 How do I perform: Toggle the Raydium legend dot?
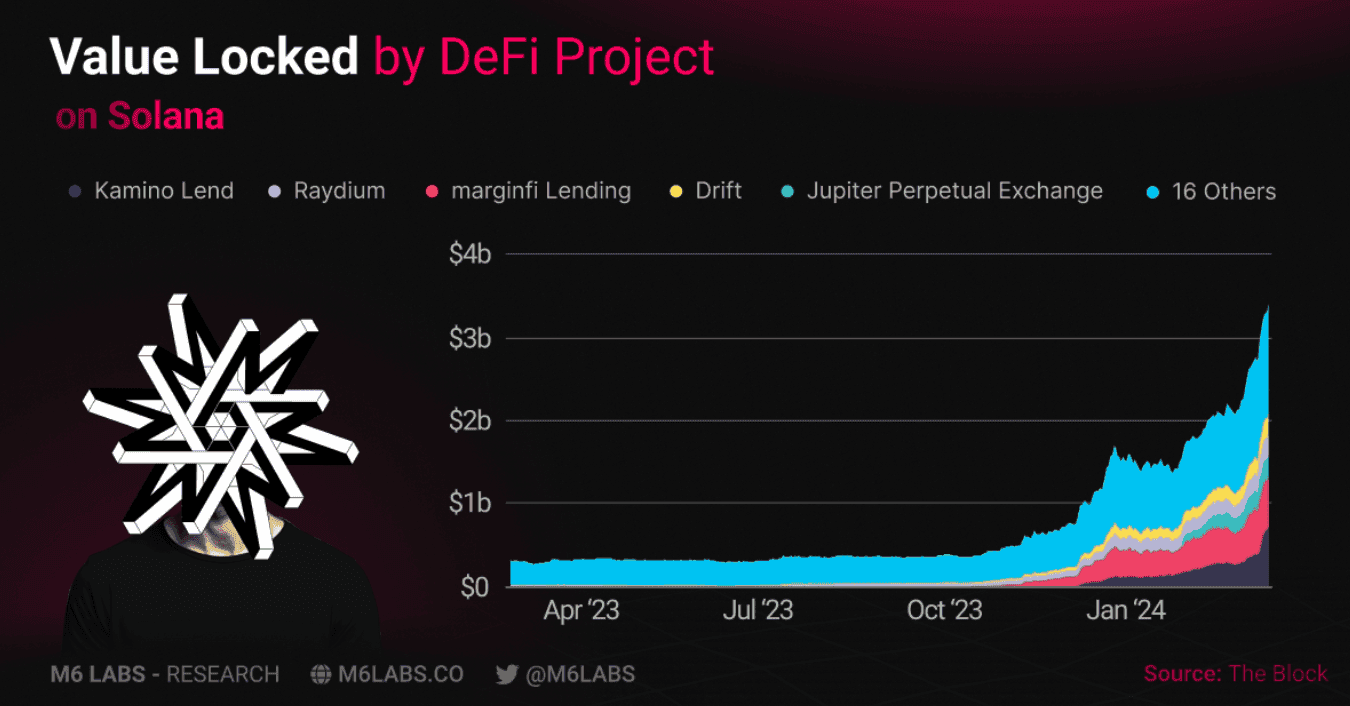pyautogui.click(x=274, y=191)
